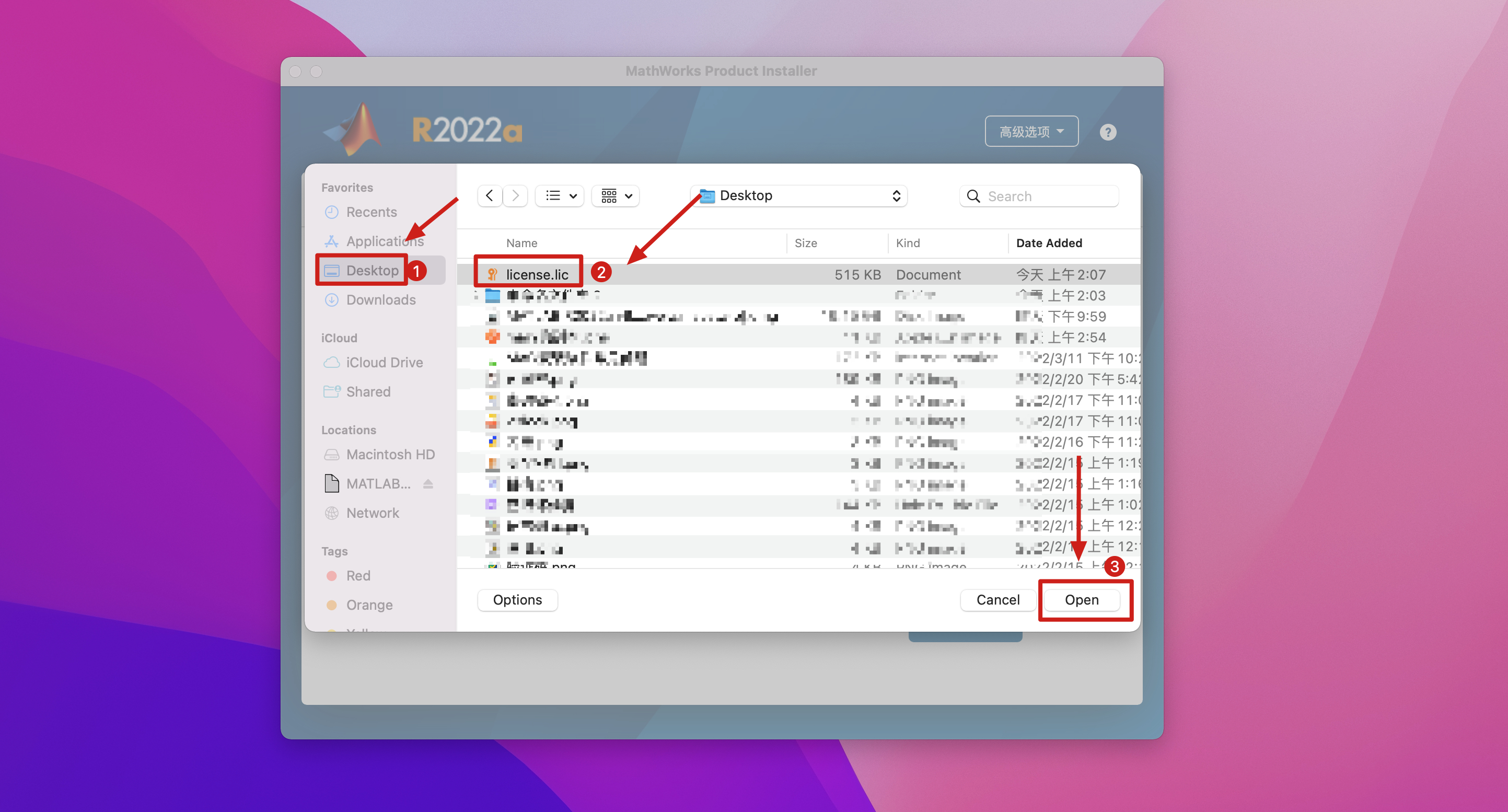Click the Open button
The width and height of the screenshot is (1508, 812).
[x=1081, y=600]
